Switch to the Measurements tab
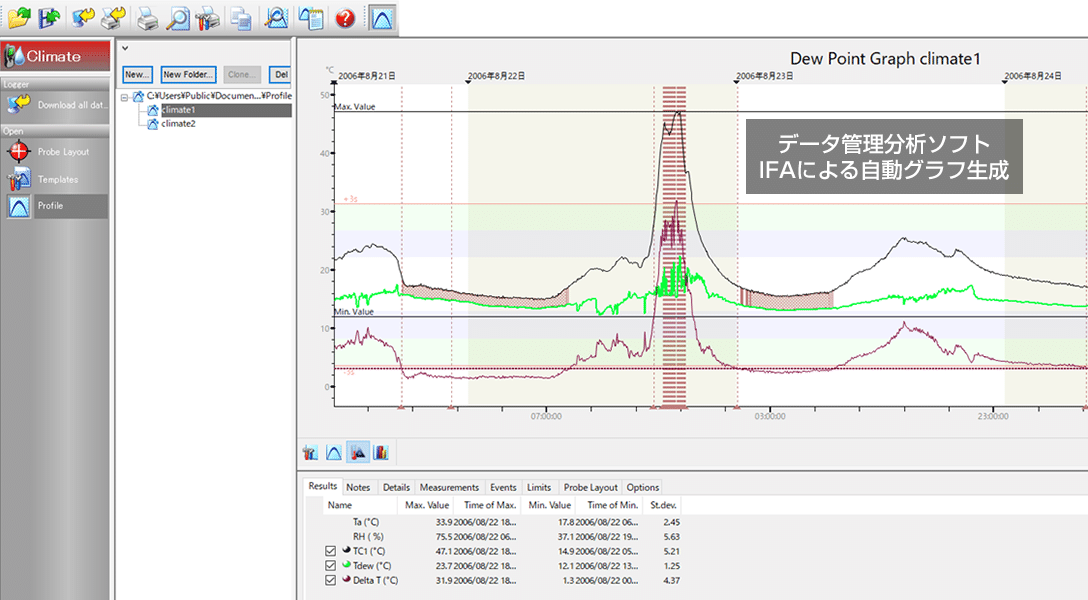The image size is (1088, 600). (x=449, y=487)
